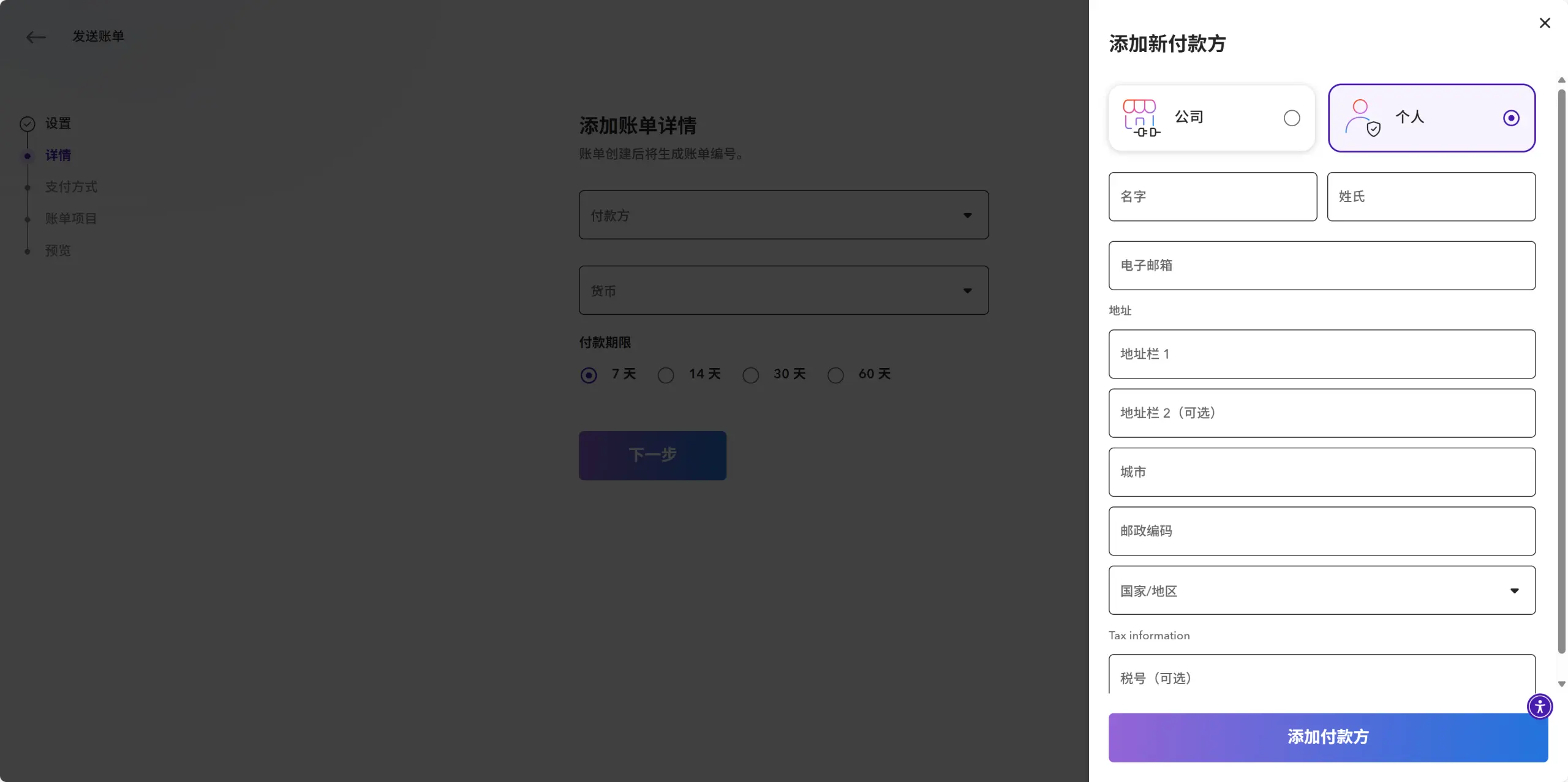Open the 货币 dropdown
This screenshot has height=782, width=1568.
point(783,290)
